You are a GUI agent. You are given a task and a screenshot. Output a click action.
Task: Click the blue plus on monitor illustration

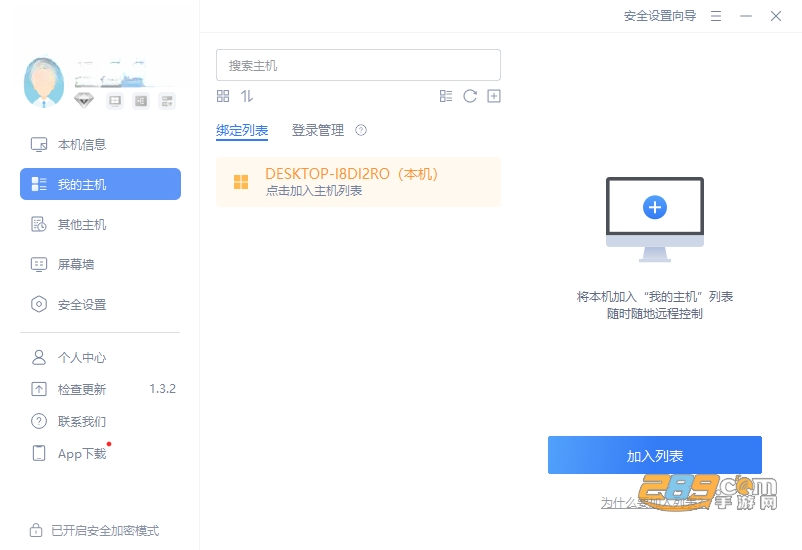655,207
